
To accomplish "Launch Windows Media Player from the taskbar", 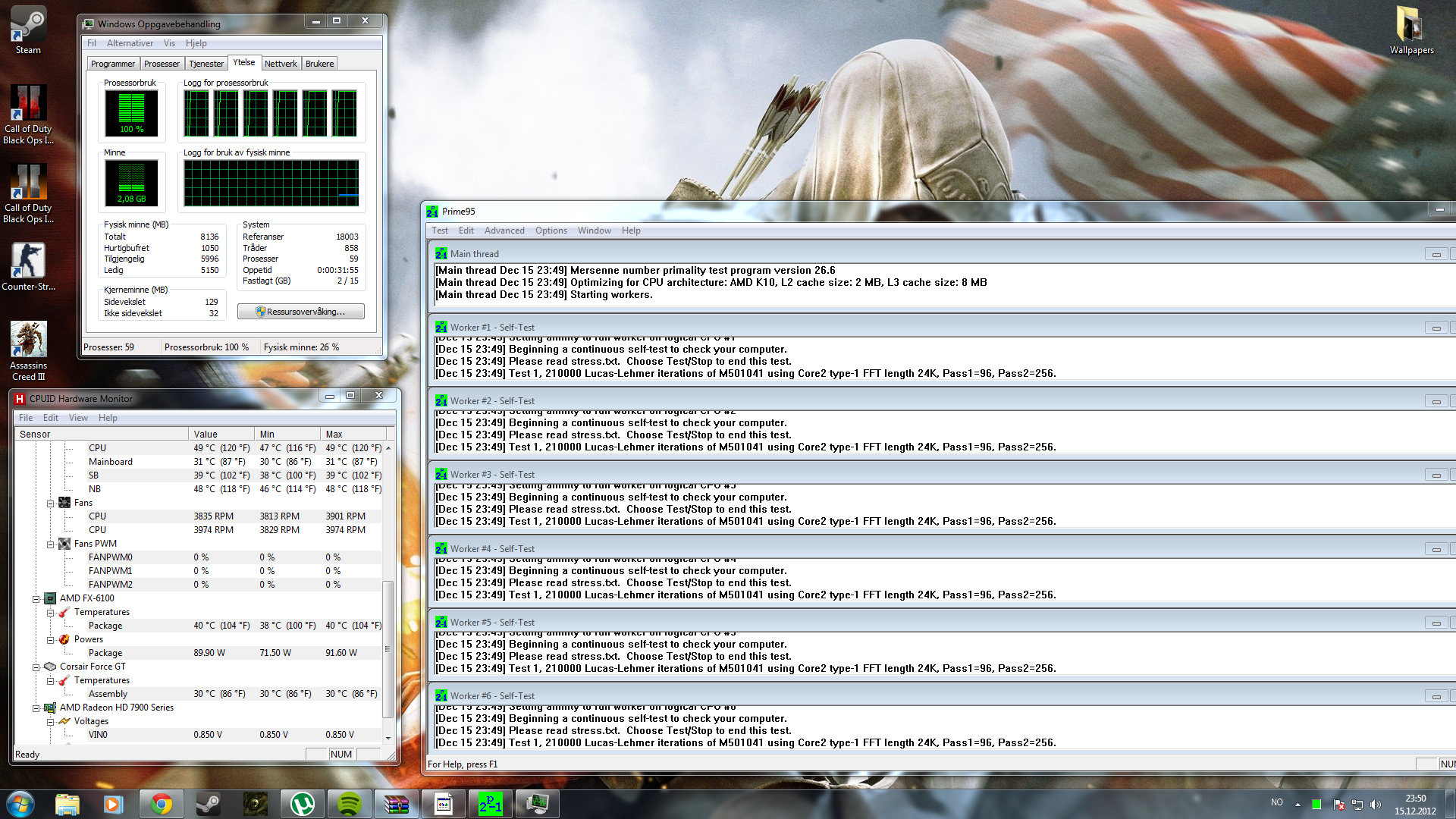I will coord(114,804).
